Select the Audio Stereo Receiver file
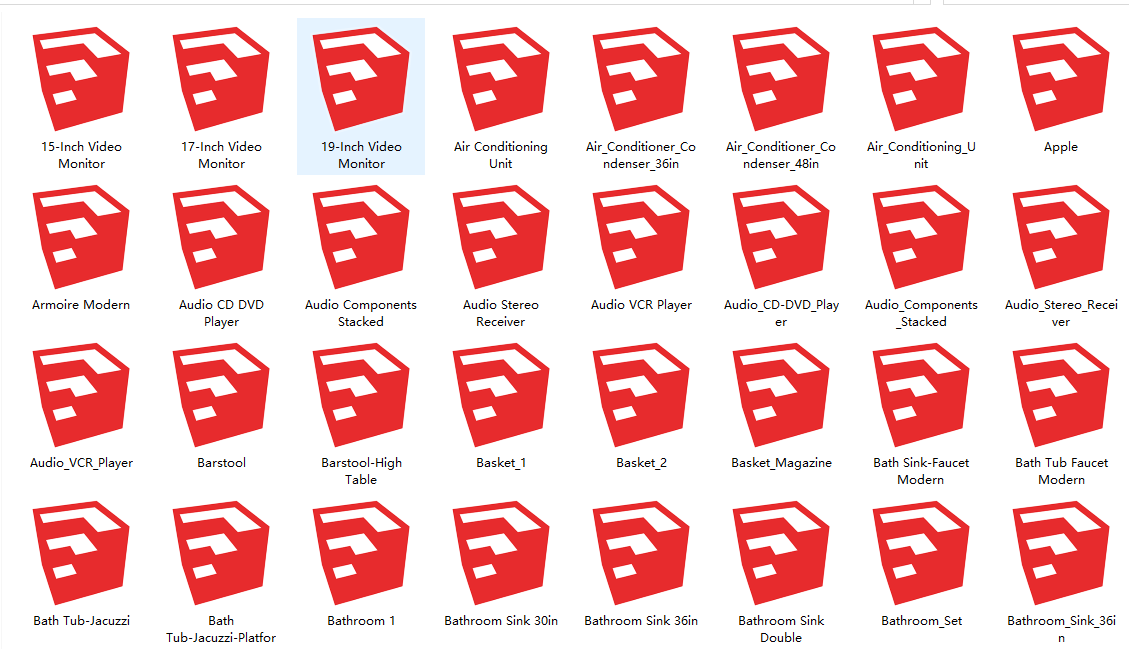Viewport: 1129px width, 649px height. 501,236
